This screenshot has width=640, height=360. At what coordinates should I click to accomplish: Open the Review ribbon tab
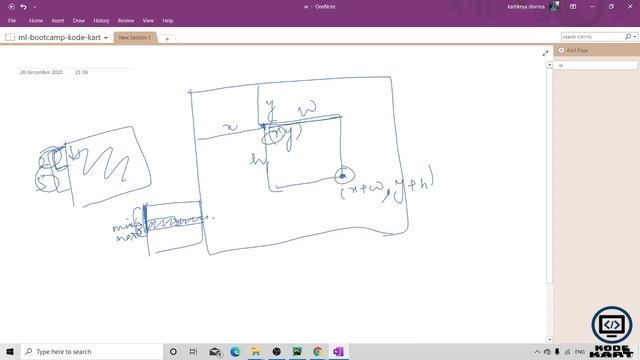click(126, 20)
